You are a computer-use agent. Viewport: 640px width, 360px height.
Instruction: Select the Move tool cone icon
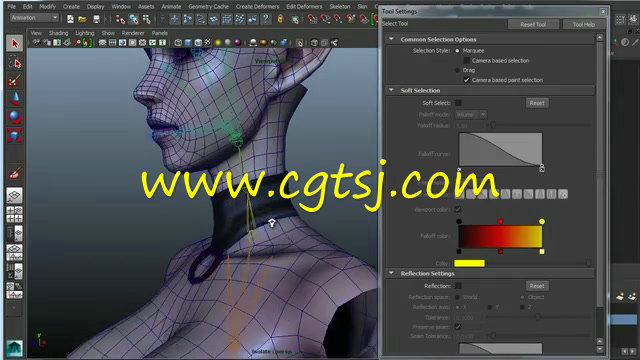[x=15, y=99]
